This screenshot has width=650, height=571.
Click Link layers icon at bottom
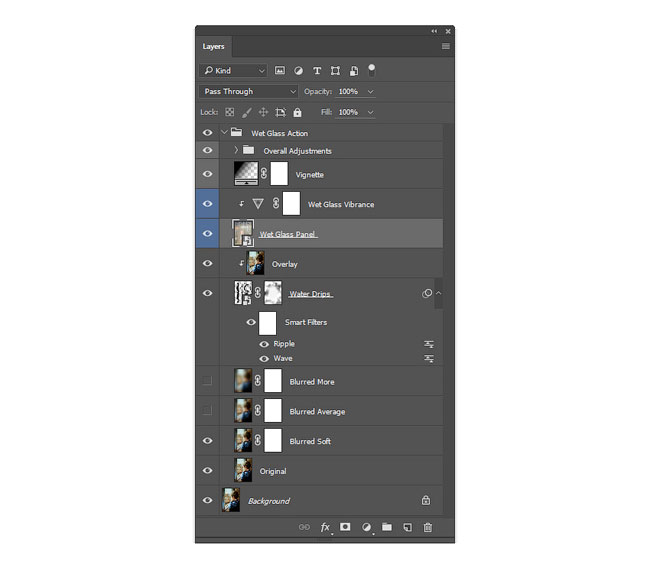tap(304, 527)
